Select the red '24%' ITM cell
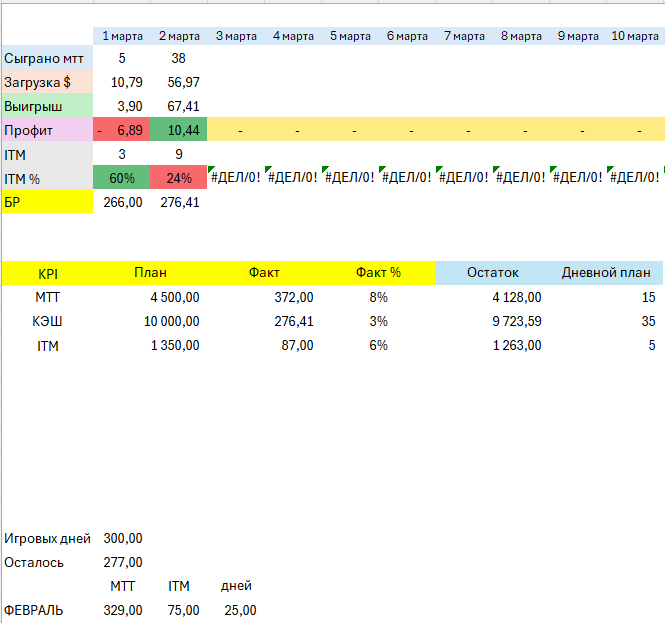 (x=179, y=178)
